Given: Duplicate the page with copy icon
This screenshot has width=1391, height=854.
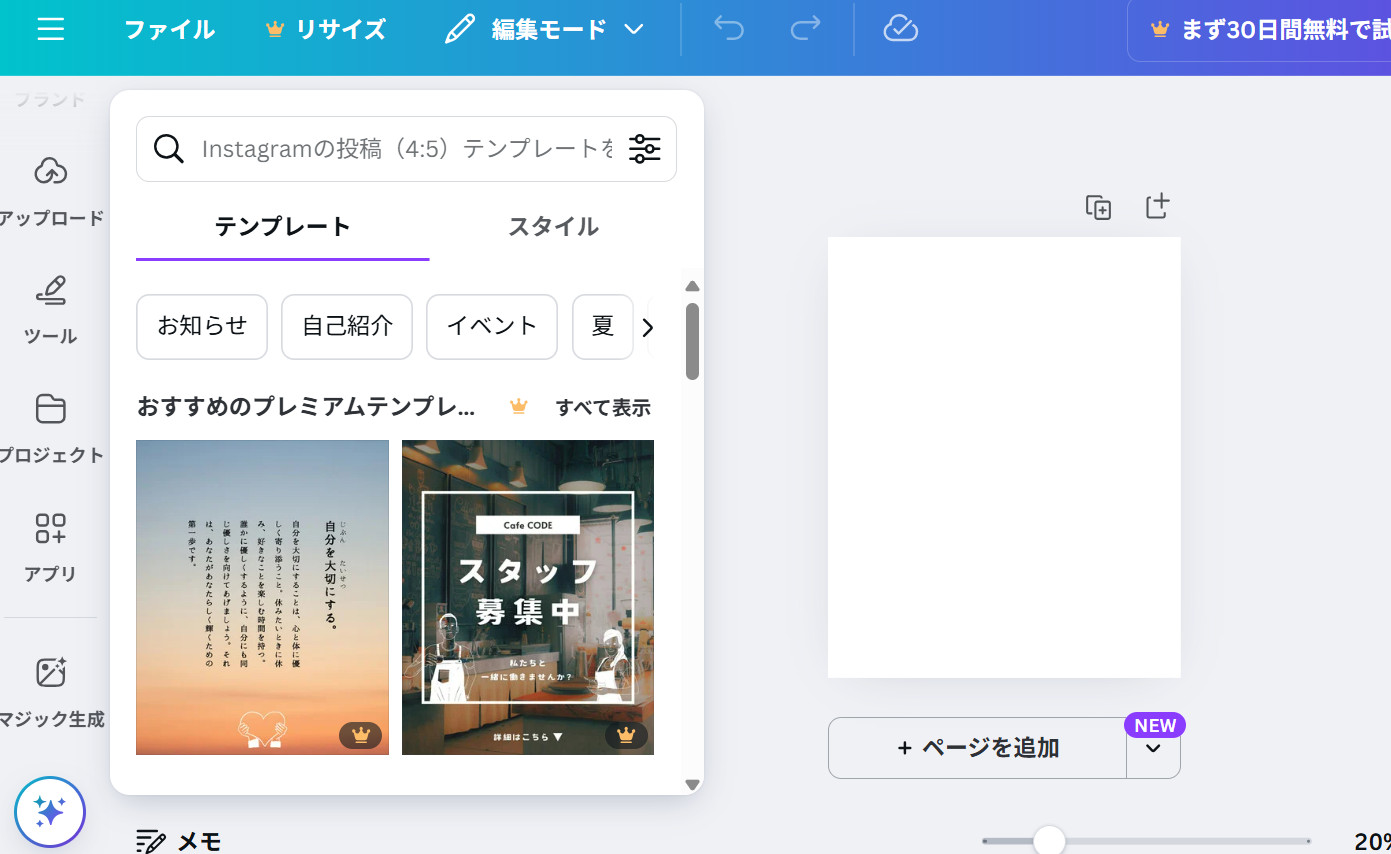Looking at the screenshot, I should (x=1099, y=207).
